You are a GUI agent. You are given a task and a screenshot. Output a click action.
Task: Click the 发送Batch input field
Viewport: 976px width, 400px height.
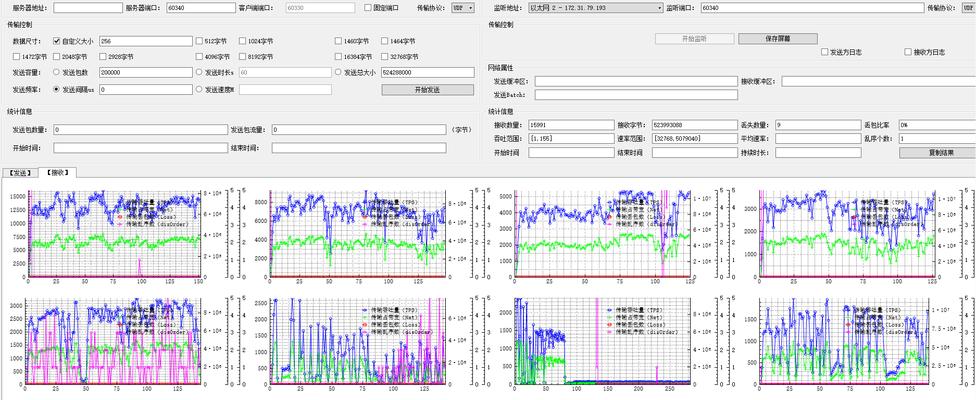636,95
